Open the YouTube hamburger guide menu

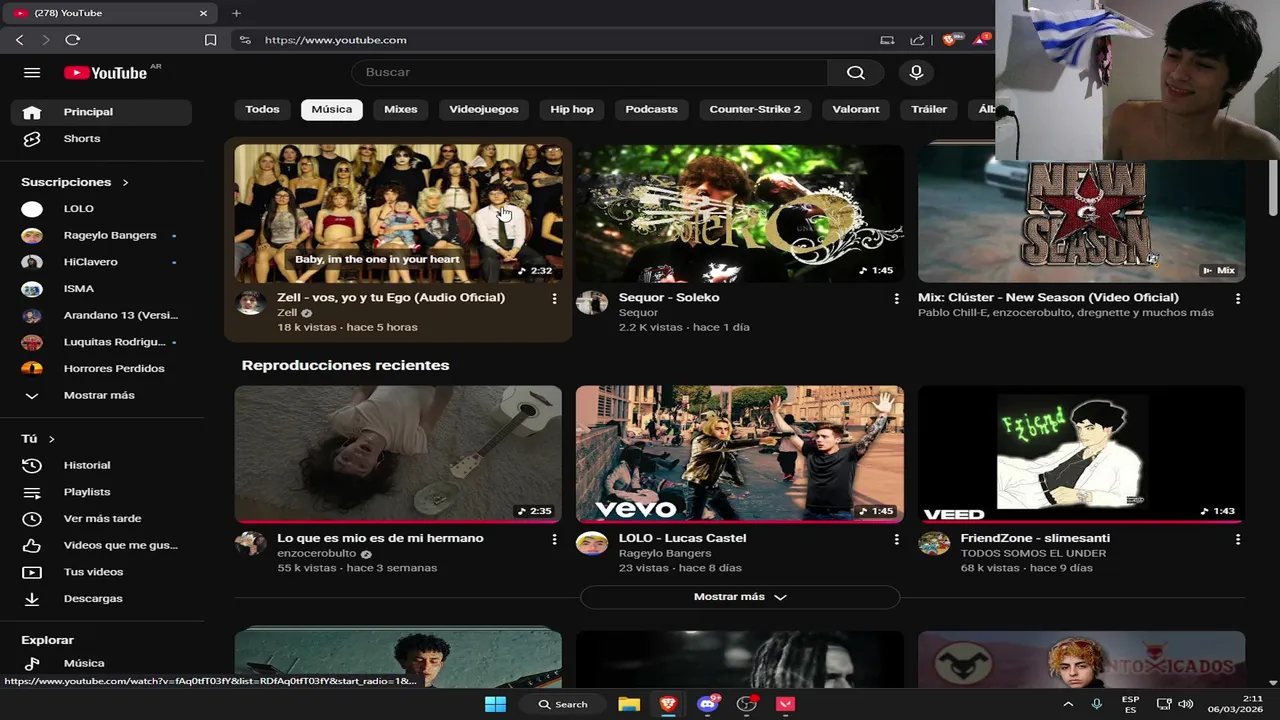(x=32, y=72)
